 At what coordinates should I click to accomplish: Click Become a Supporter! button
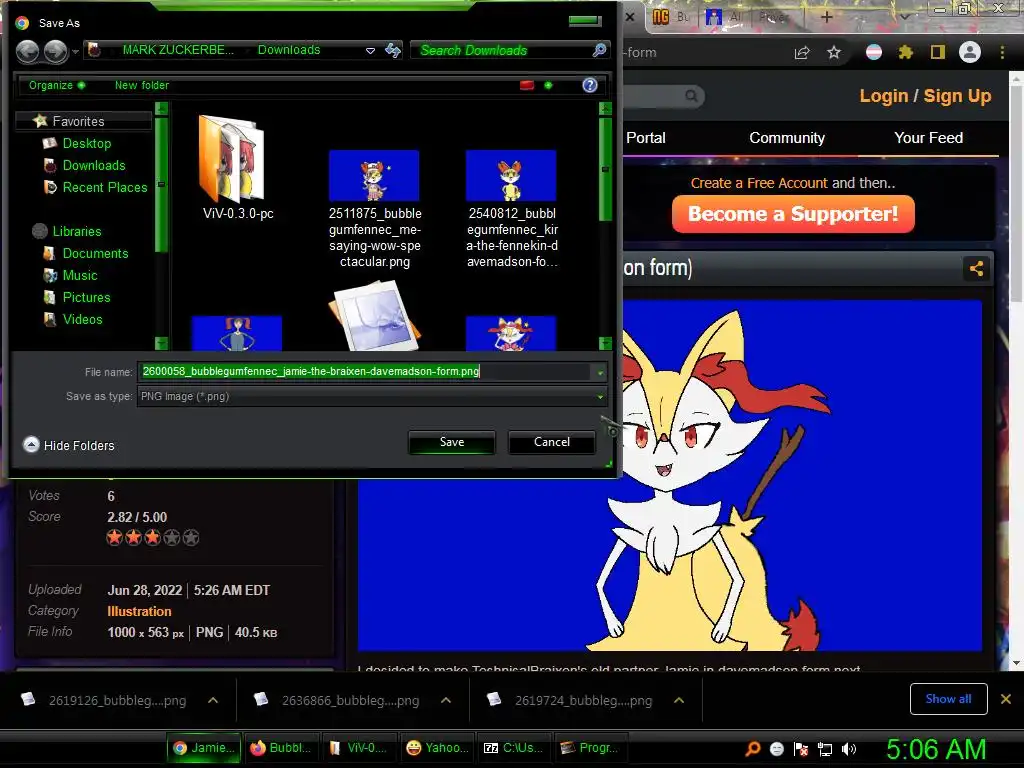(793, 214)
